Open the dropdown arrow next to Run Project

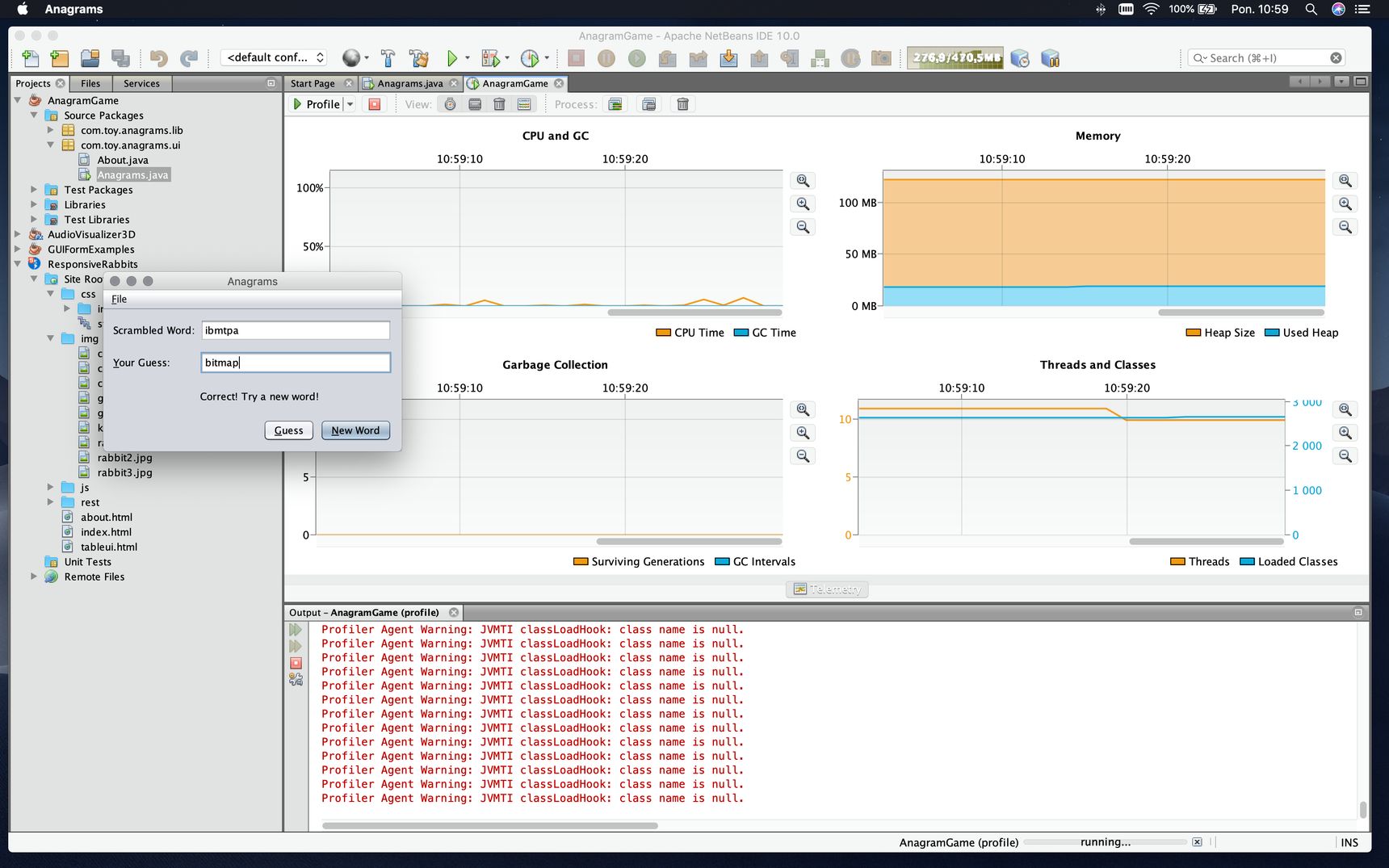(468, 58)
